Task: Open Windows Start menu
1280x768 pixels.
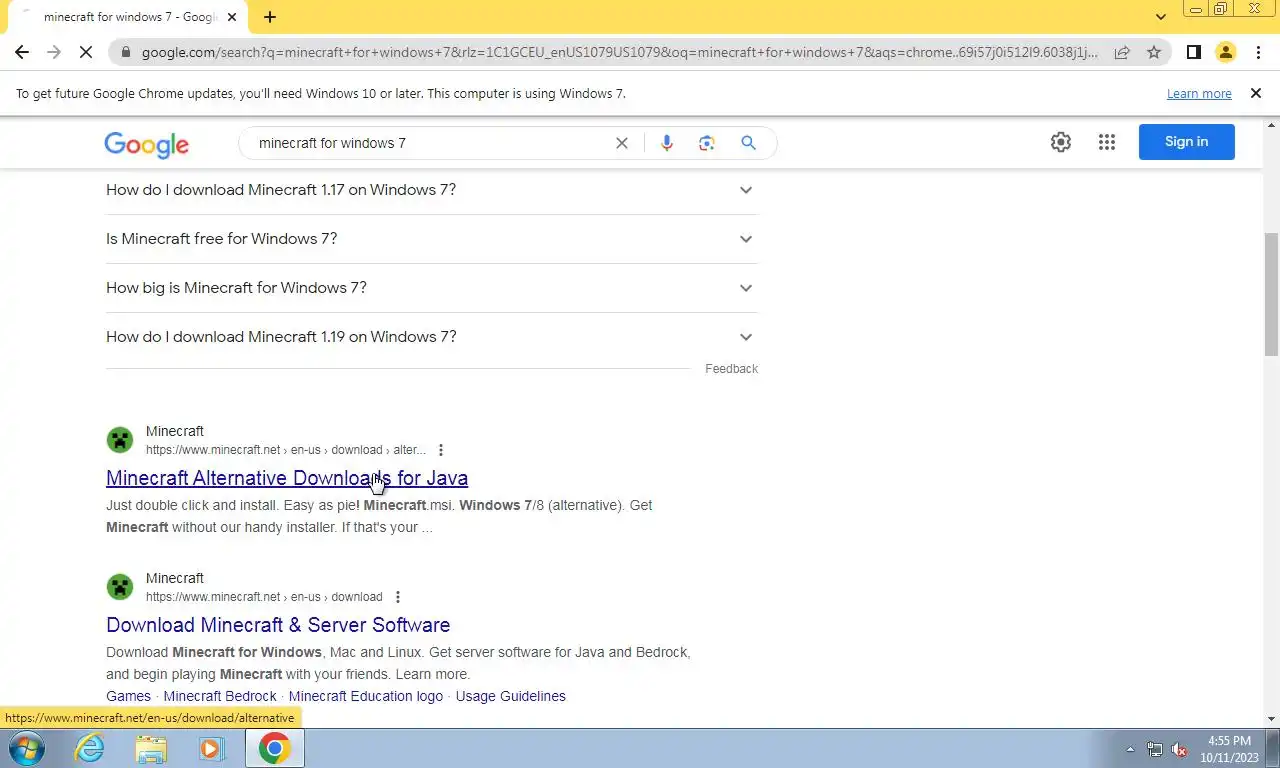Action: click(x=25, y=748)
